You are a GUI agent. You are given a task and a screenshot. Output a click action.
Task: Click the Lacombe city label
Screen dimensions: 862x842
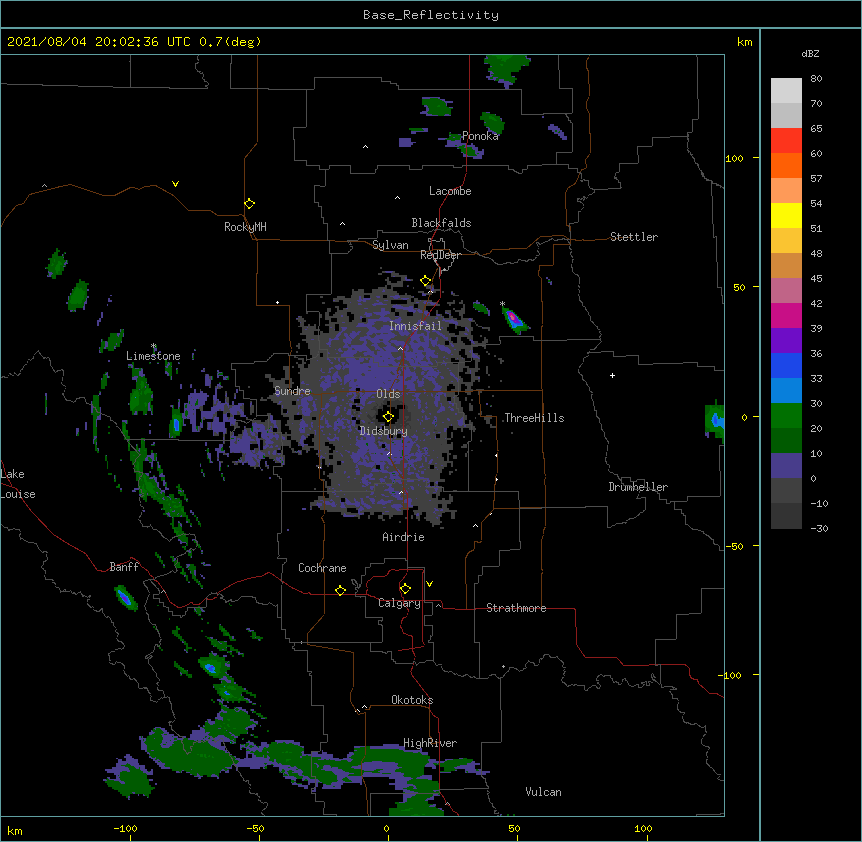point(450,191)
